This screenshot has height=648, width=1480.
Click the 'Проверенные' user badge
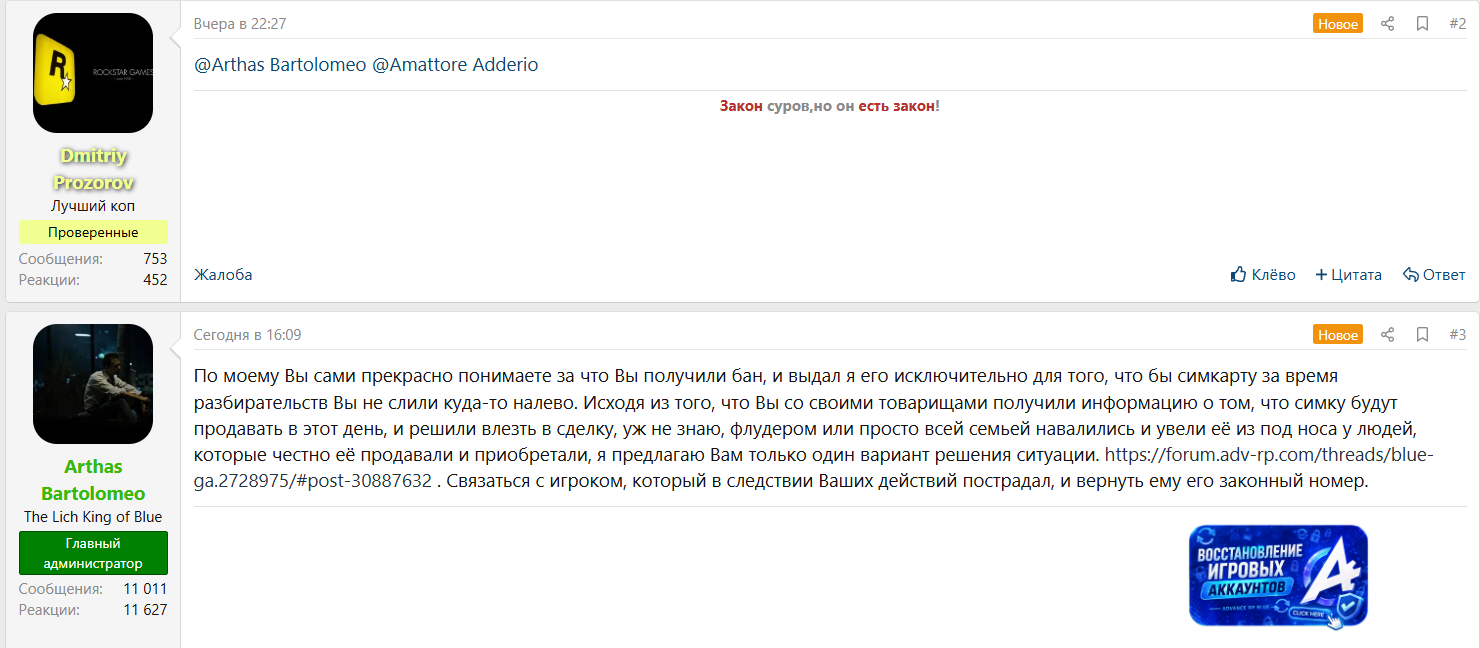click(93, 232)
